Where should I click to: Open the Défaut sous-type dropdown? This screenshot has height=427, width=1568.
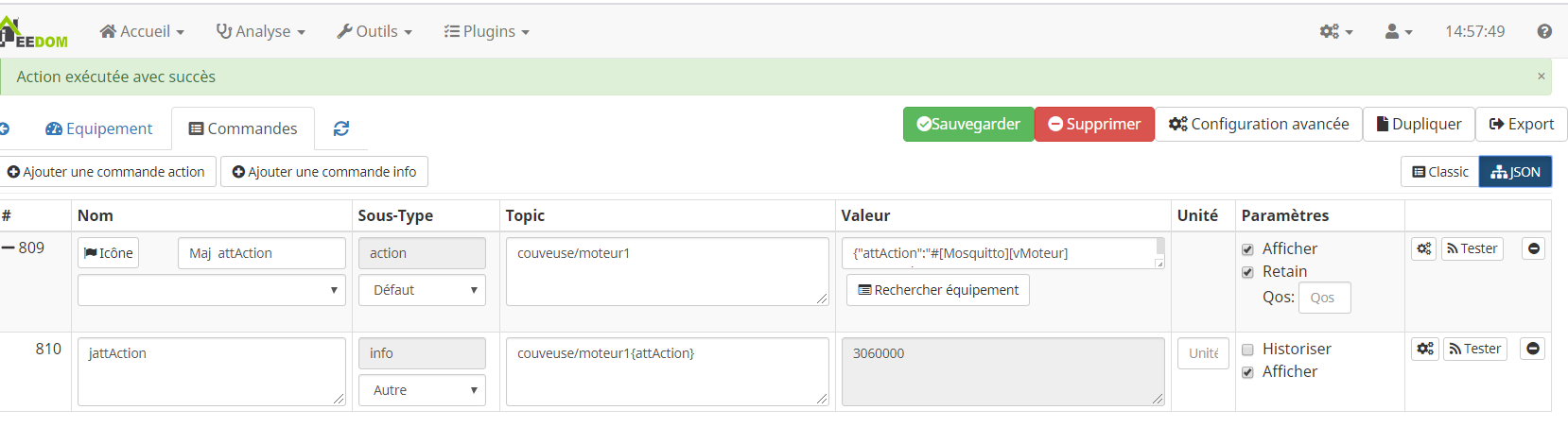pyautogui.click(x=422, y=290)
